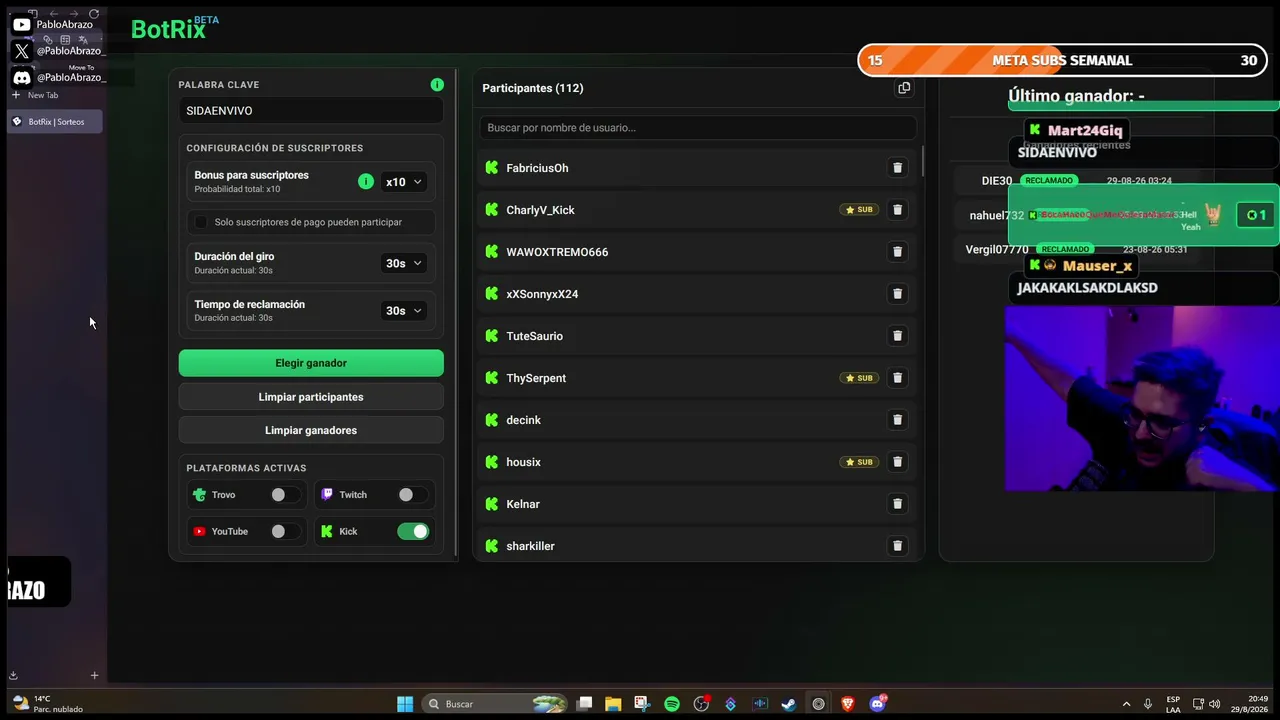The image size is (1280, 720).
Task: Click the Participantes (112) heading
Action: tap(533, 88)
